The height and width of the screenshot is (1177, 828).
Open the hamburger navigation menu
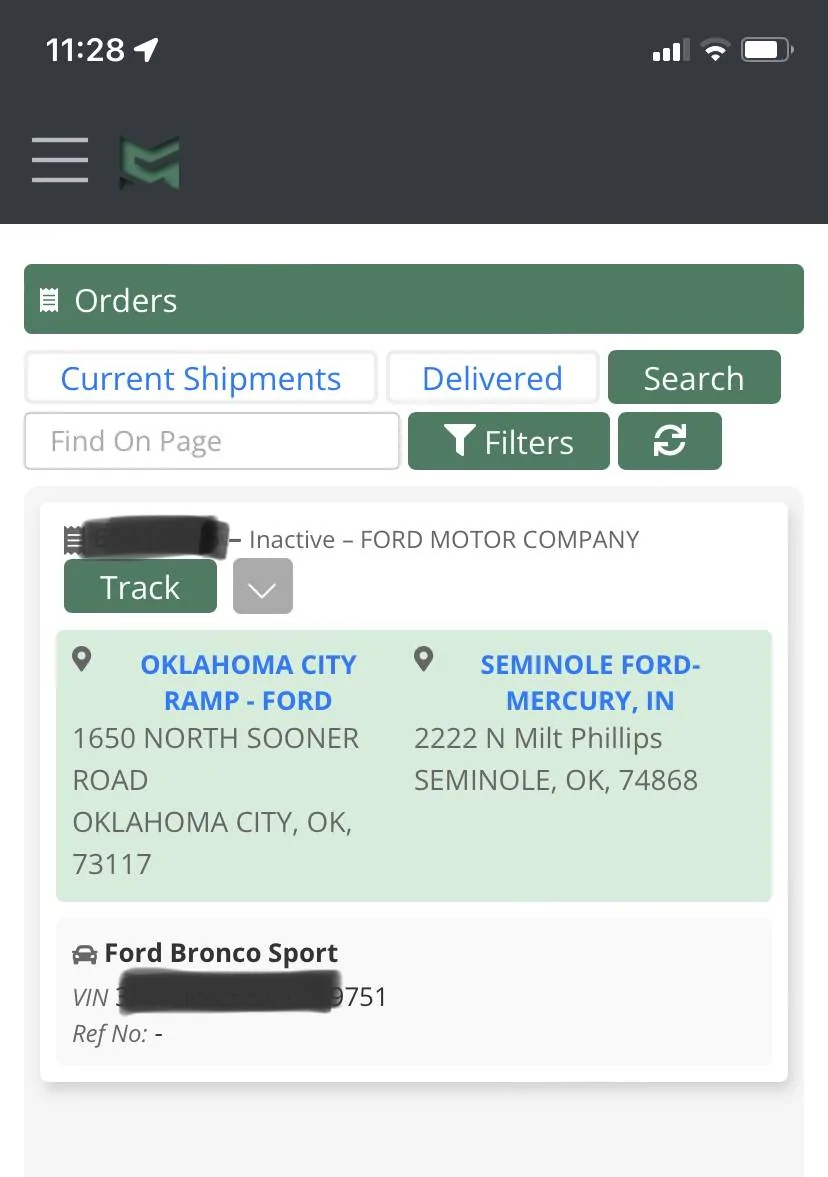60,160
